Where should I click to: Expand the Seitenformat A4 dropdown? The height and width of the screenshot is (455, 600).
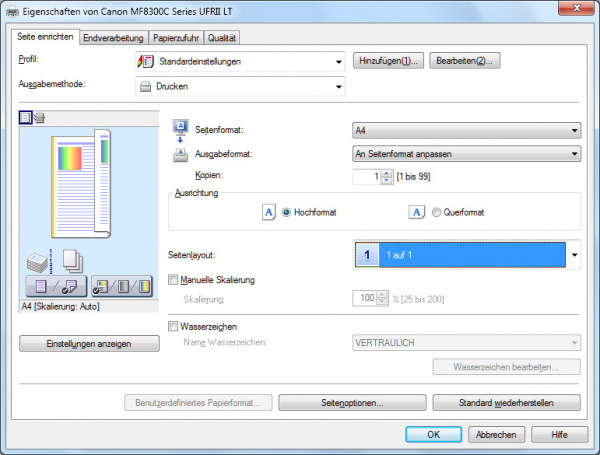pos(467,130)
